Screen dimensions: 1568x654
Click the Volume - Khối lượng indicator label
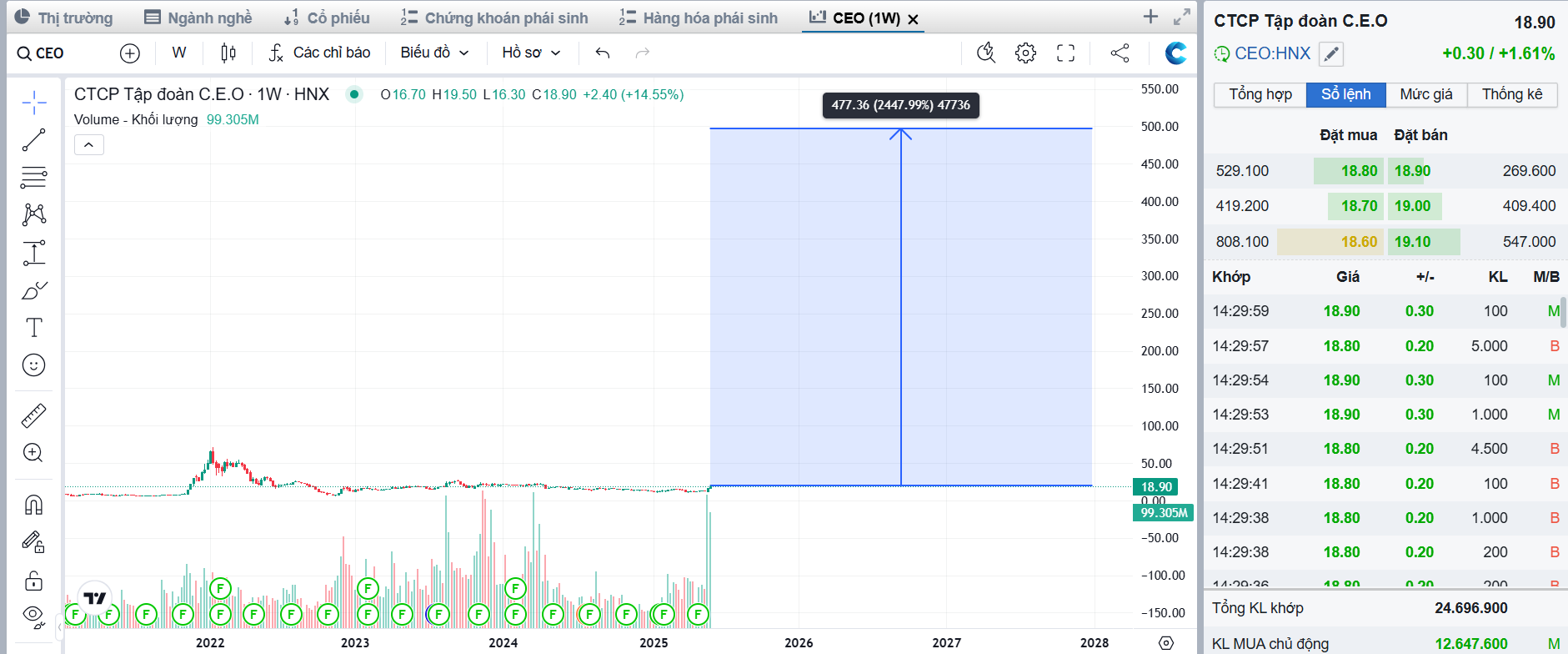tap(136, 119)
